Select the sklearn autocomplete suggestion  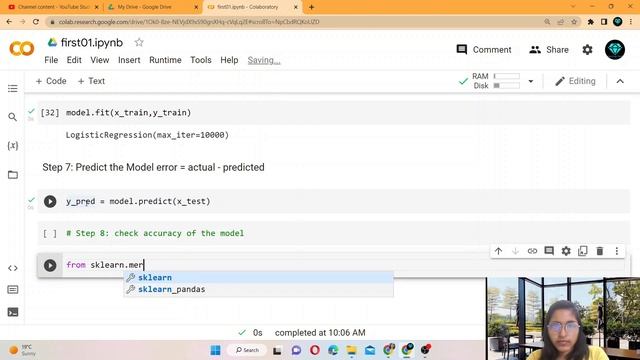[258, 278]
